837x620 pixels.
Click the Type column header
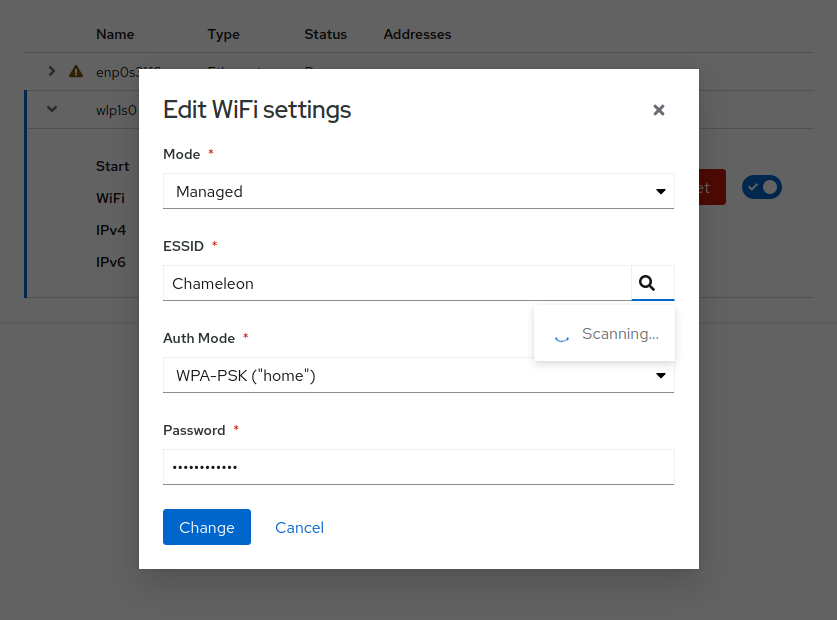click(x=223, y=34)
